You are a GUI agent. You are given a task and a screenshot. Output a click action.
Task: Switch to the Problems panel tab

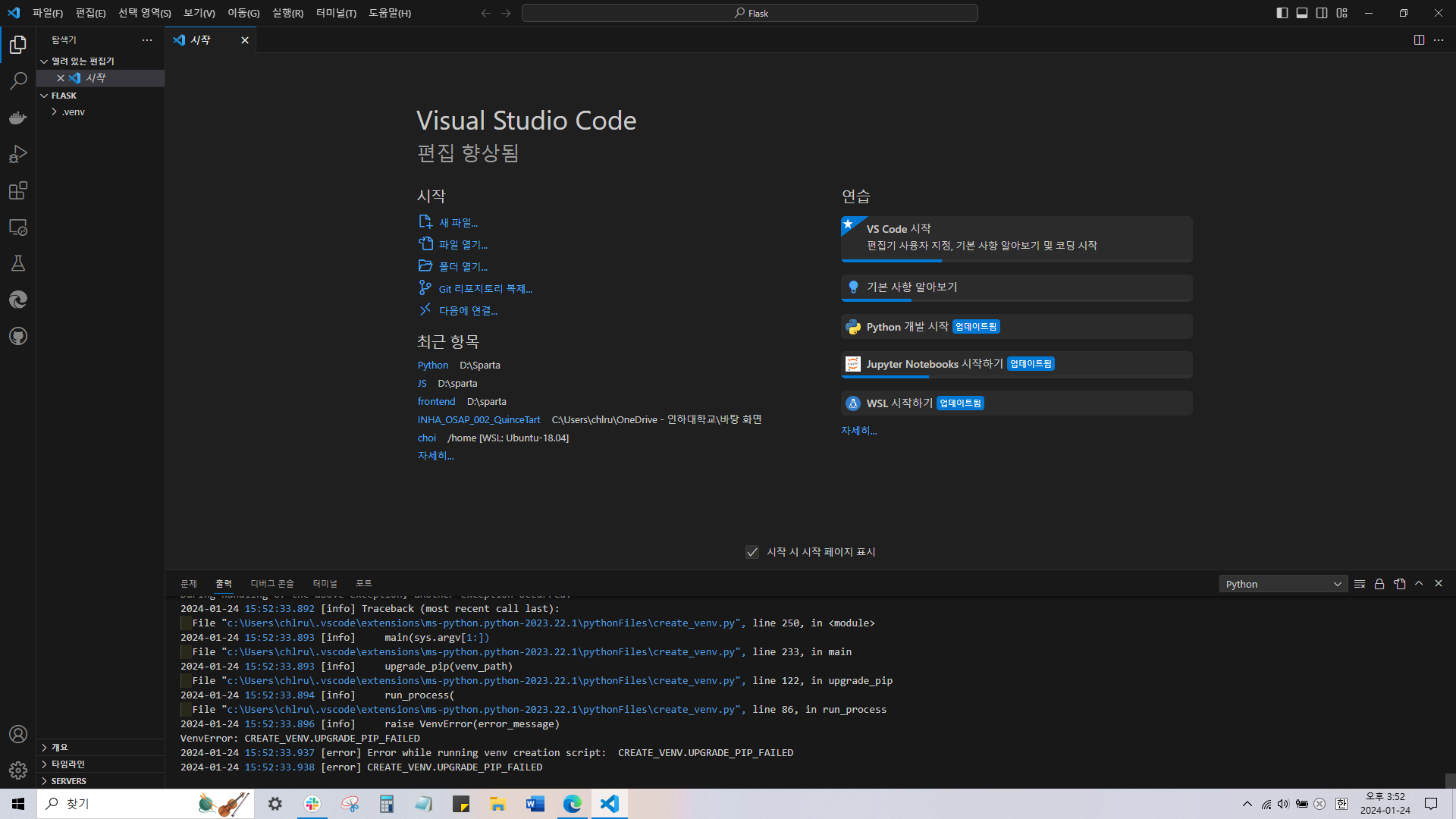coord(189,584)
